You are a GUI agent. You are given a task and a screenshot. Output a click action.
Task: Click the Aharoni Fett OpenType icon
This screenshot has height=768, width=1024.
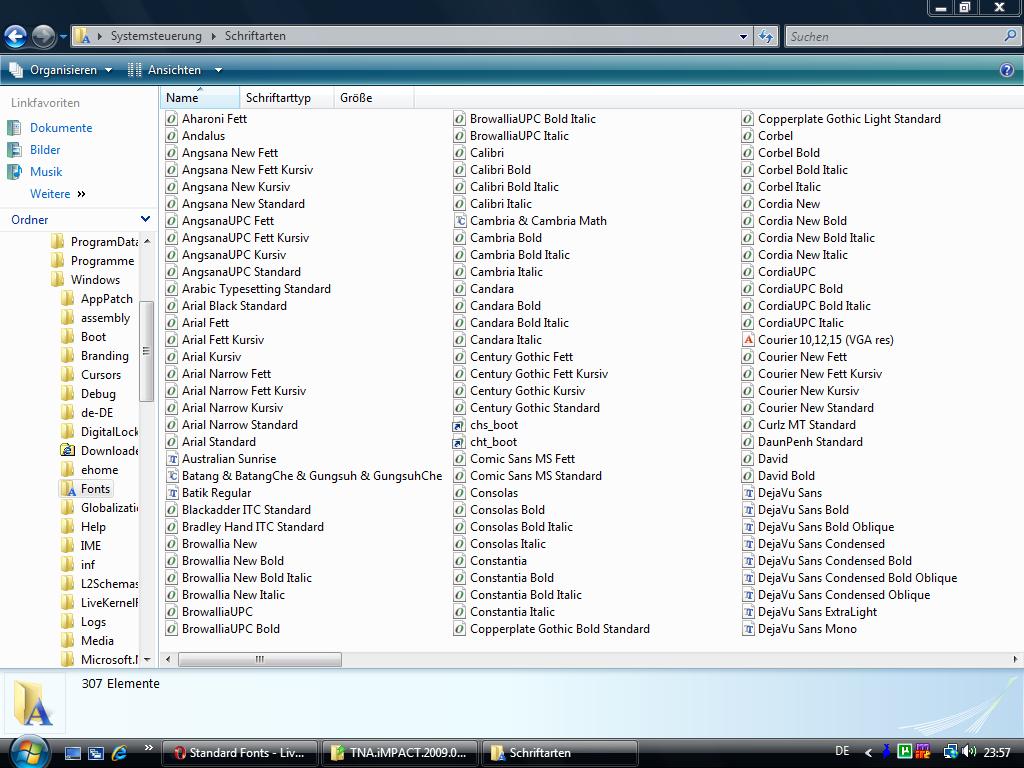[172, 119]
